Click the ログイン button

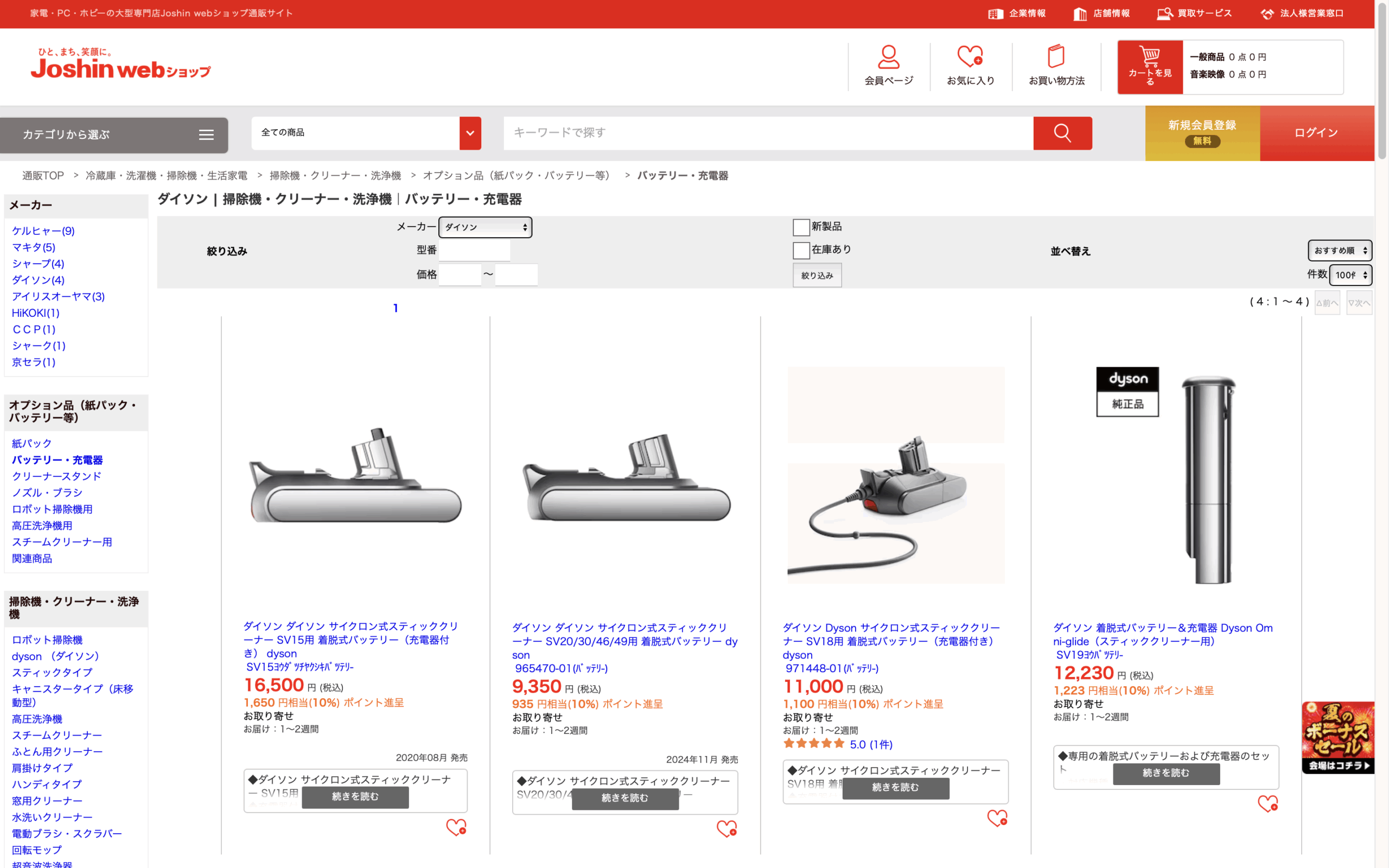1316,133
